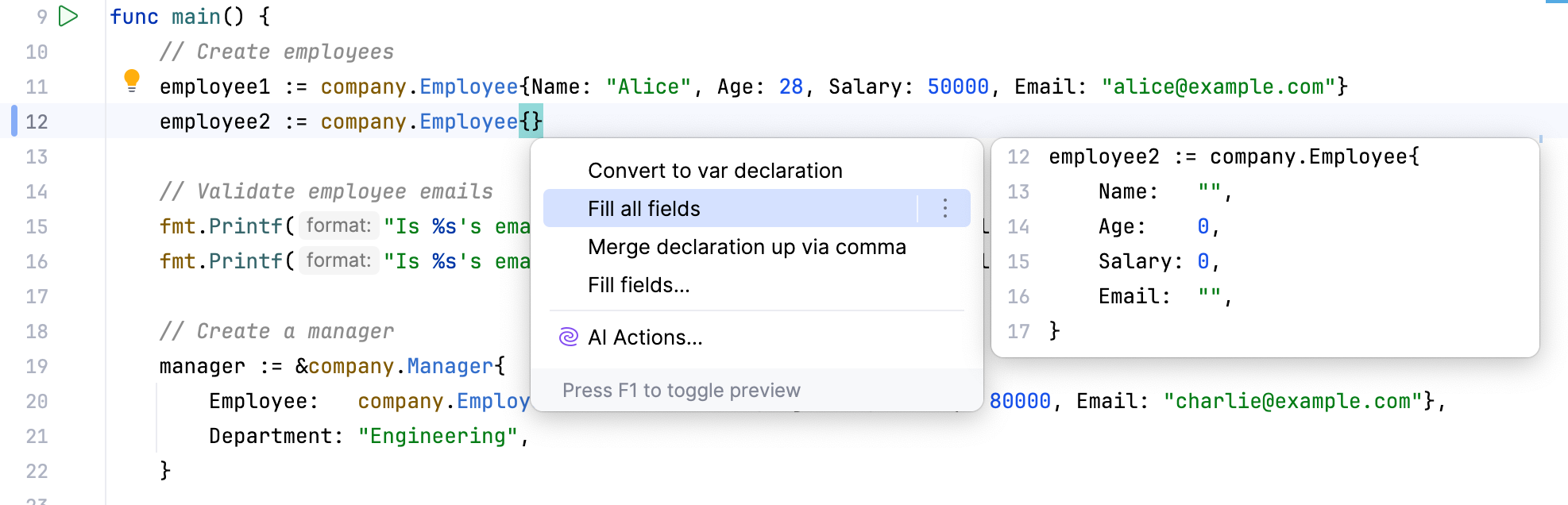Click the AI Actions spiral icon
The width and height of the screenshot is (1568, 505).
pyautogui.click(x=568, y=337)
